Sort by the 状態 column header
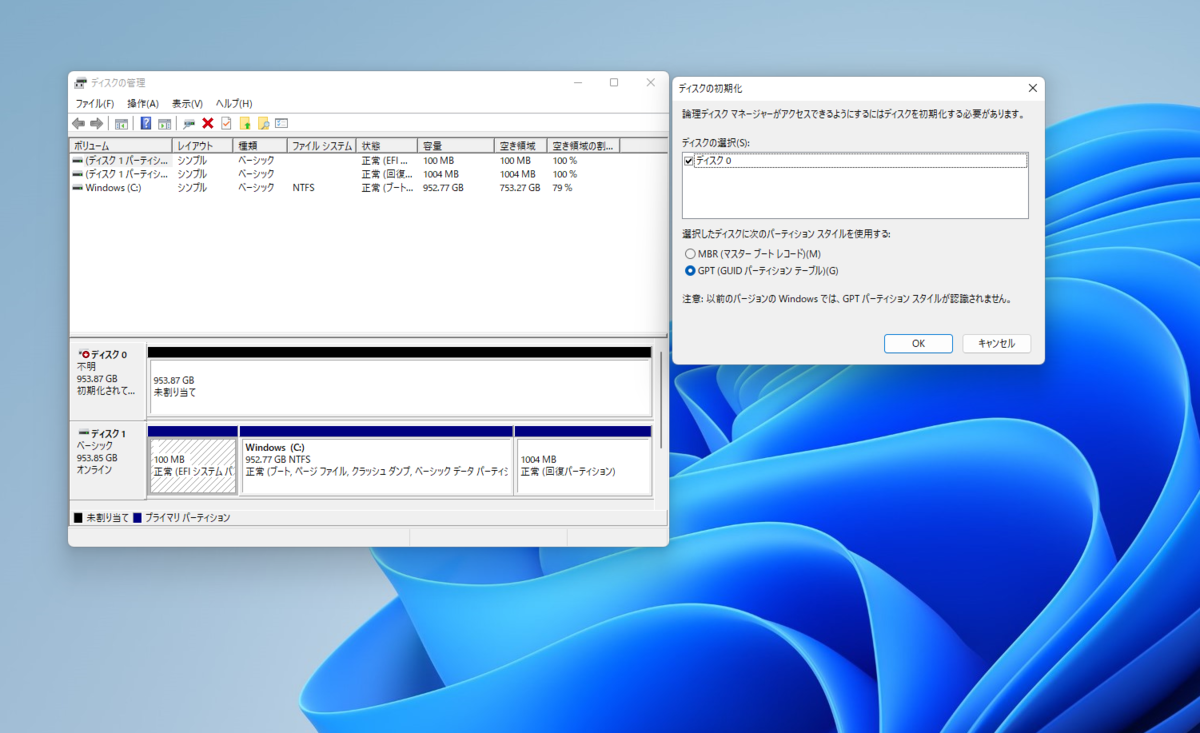The width and height of the screenshot is (1200, 733). click(388, 146)
